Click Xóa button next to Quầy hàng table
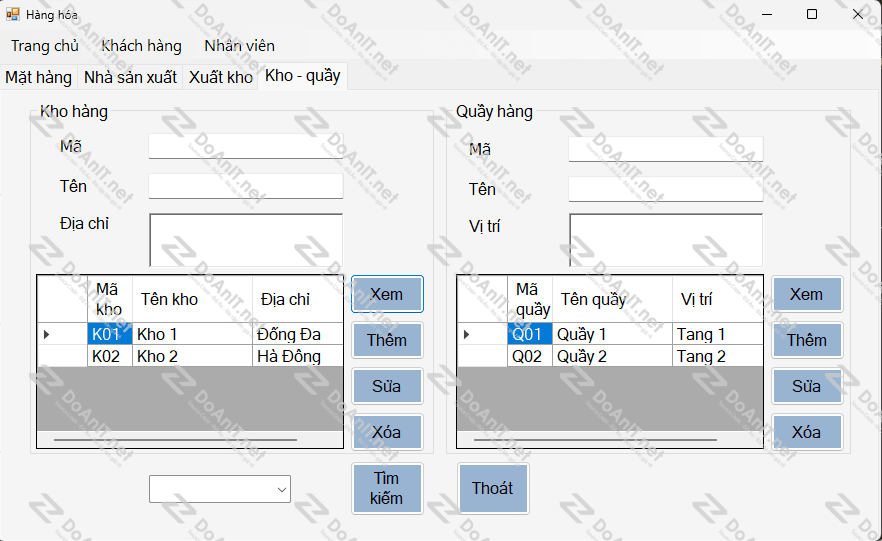882x541 pixels. 807,432
